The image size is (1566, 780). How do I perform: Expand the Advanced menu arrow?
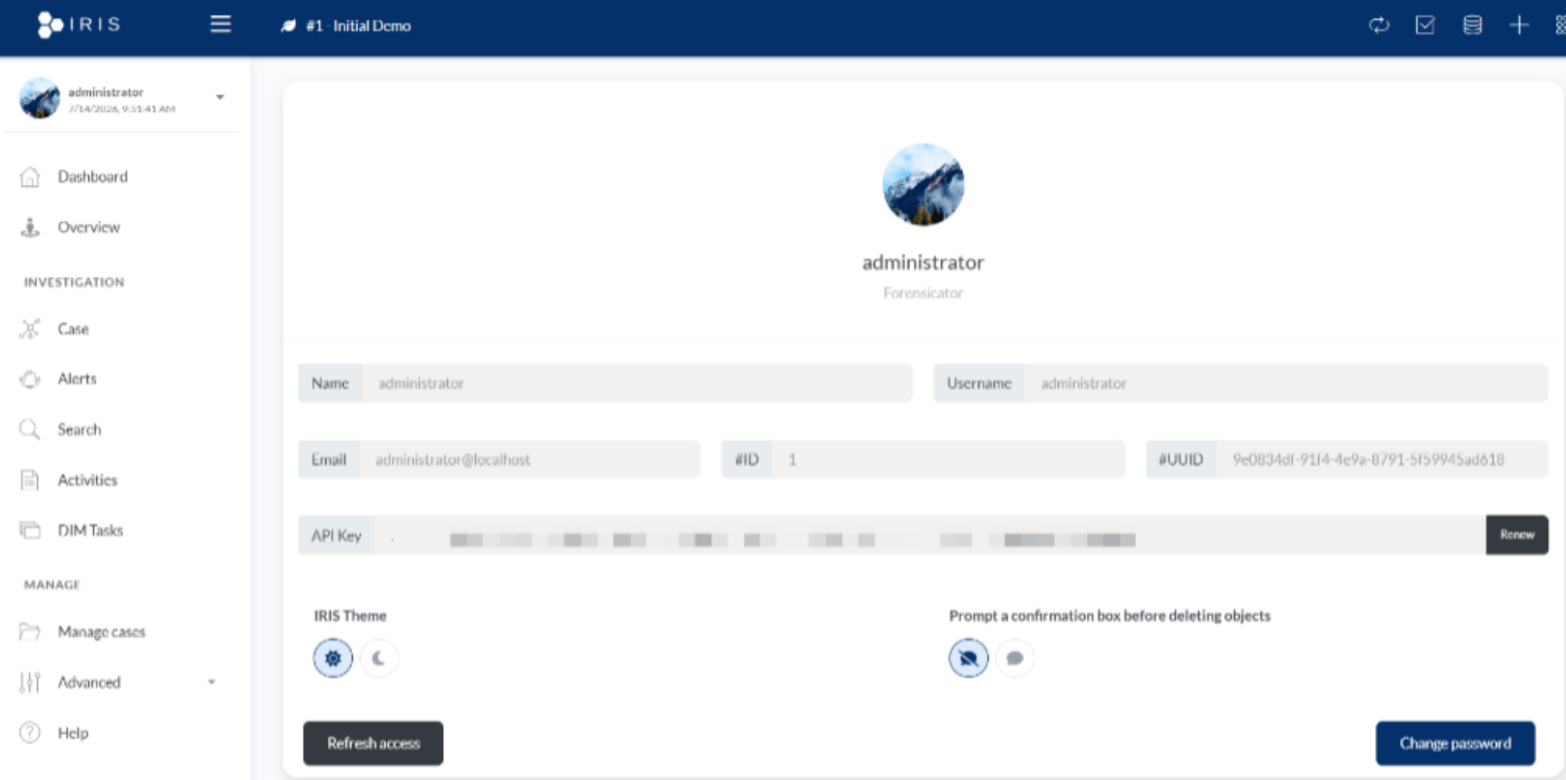point(211,682)
